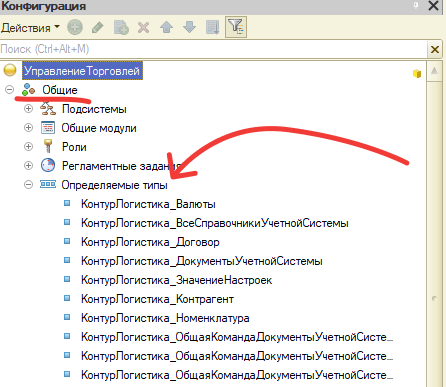Click the red X Delete toolbar icon

(x=143, y=27)
